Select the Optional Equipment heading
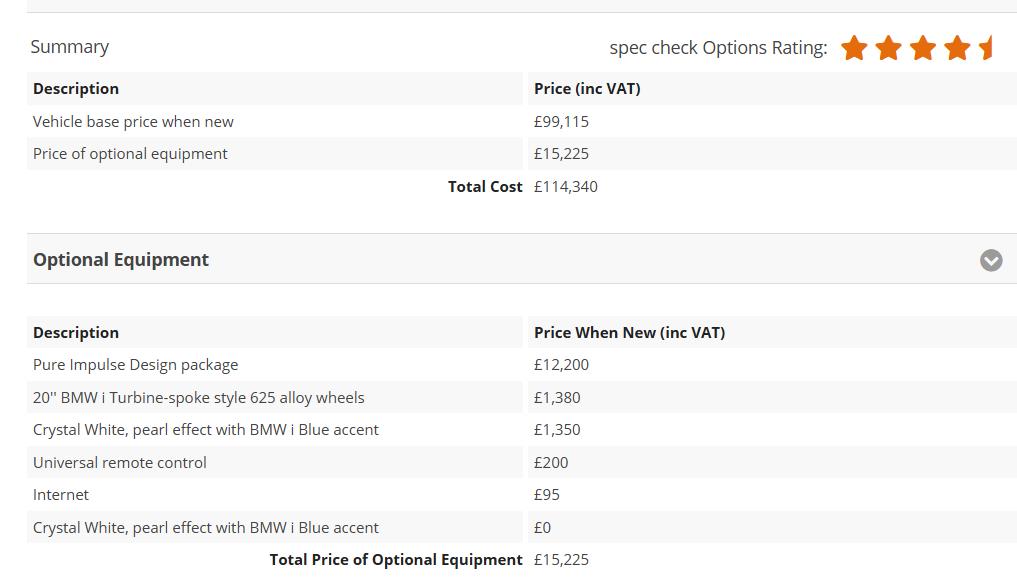Image resolution: width=1017 pixels, height=587 pixels. pos(120,259)
